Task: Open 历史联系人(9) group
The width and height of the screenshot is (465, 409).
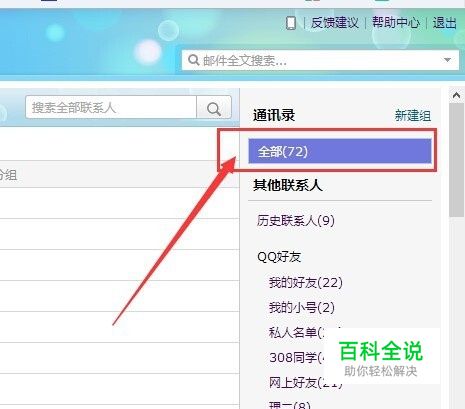Action: (296, 221)
